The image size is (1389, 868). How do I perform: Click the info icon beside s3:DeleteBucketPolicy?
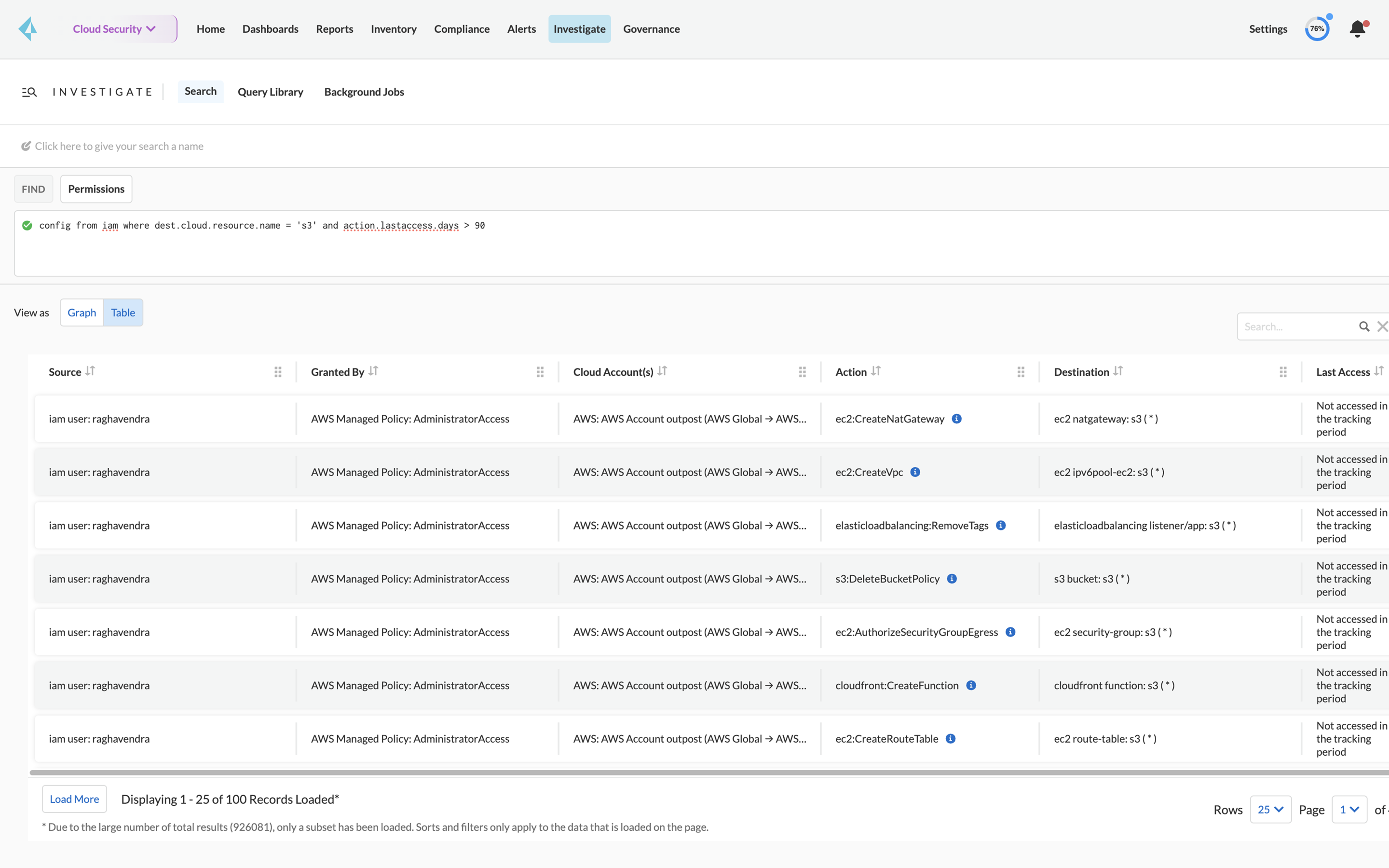(952, 579)
